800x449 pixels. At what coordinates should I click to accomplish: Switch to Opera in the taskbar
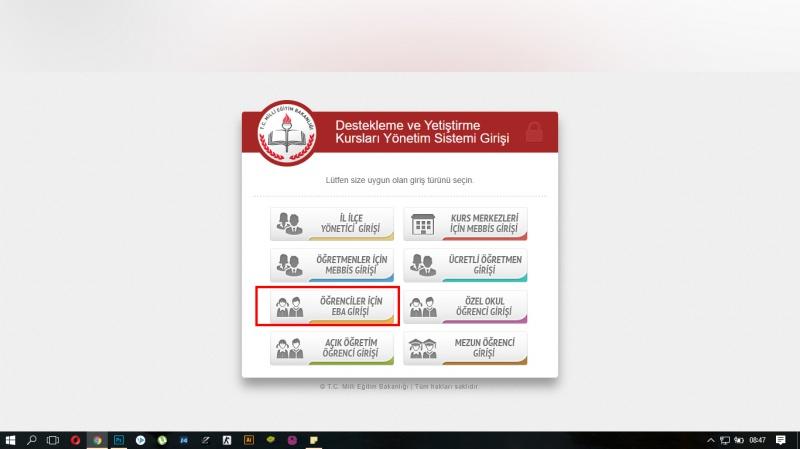pyautogui.click(x=75, y=440)
